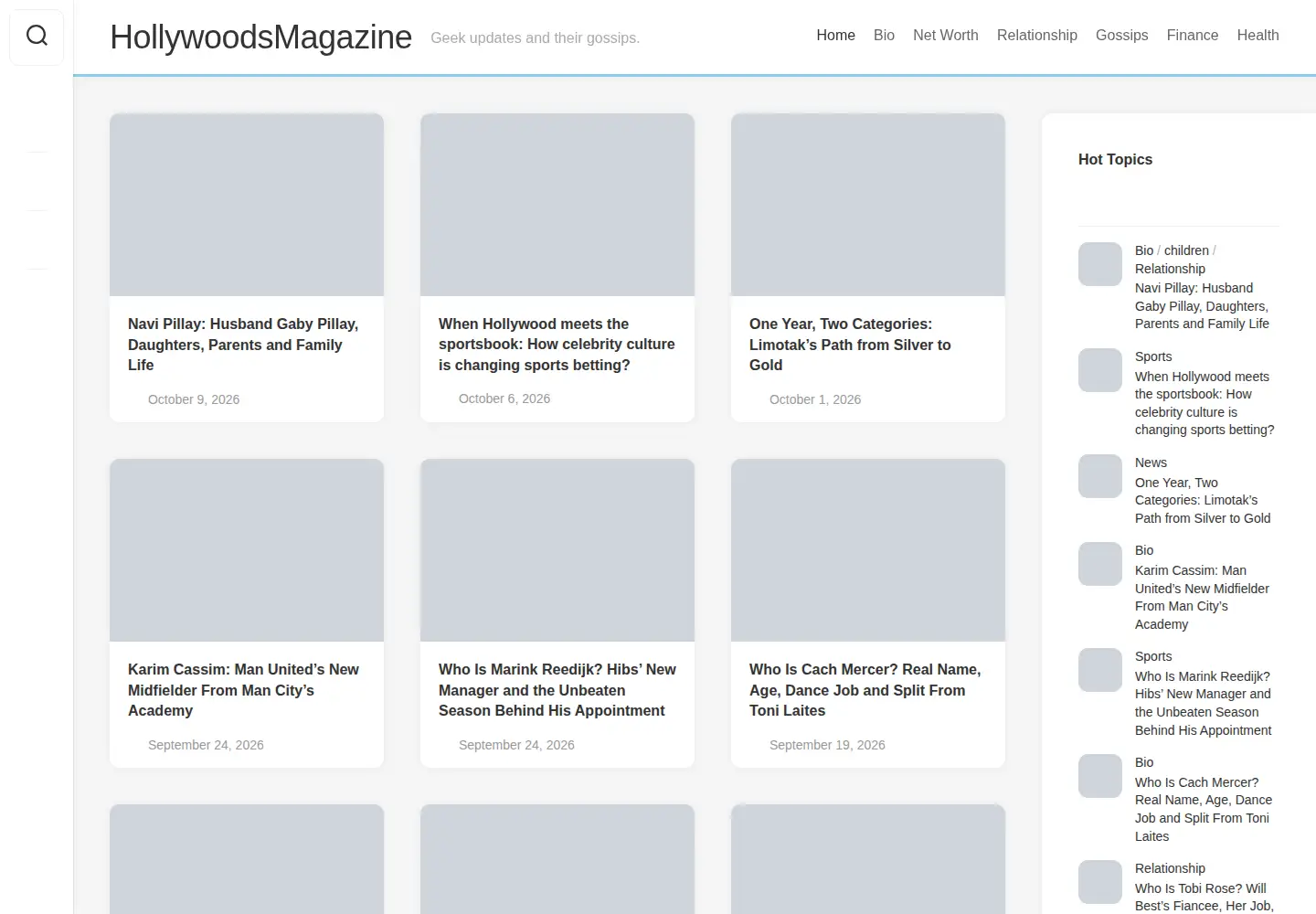Click Sports category above the sportsbook hot topic

pos(1153,356)
